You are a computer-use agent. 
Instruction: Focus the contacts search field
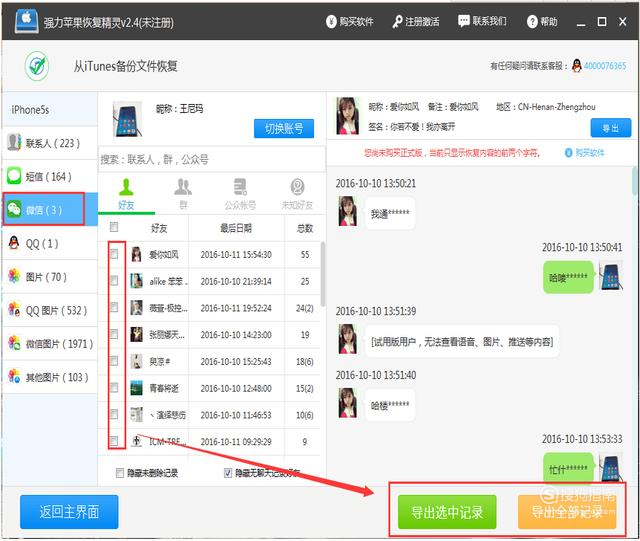(212, 159)
